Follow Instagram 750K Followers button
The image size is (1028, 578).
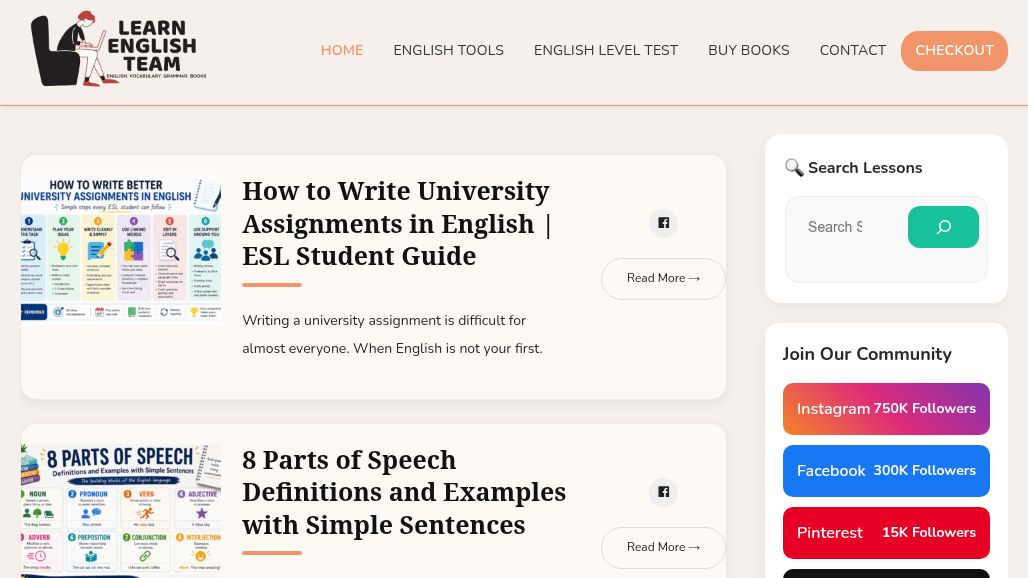(x=886, y=409)
